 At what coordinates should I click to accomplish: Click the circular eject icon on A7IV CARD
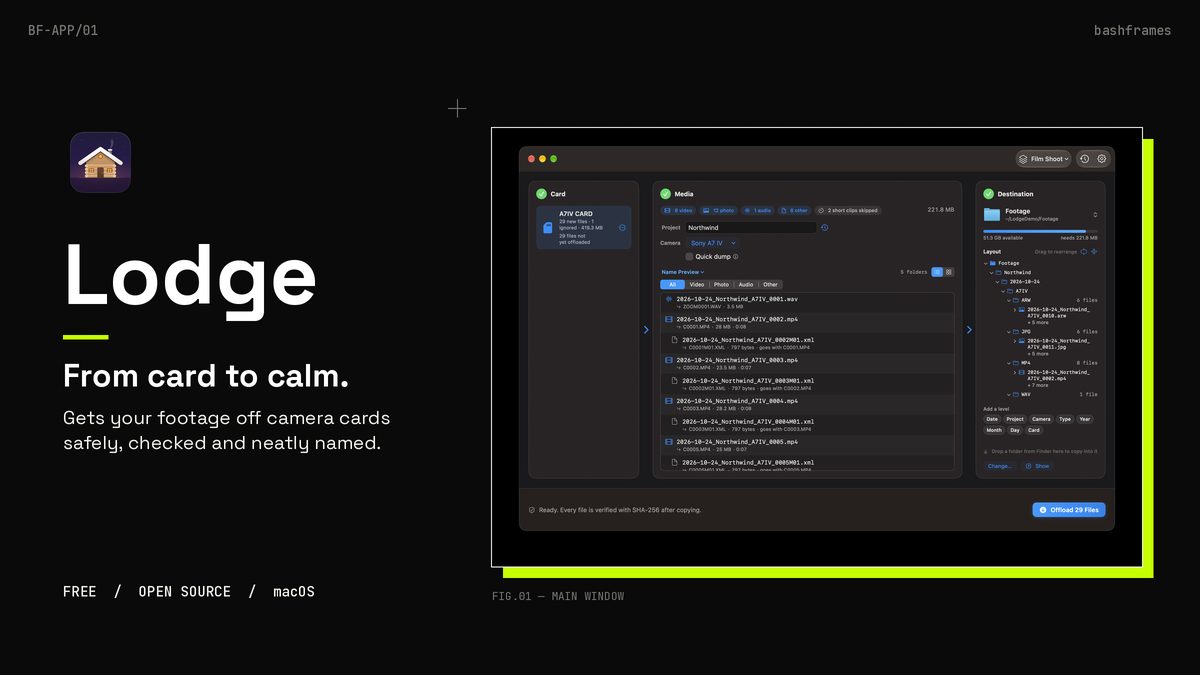(x=622, y=228)
